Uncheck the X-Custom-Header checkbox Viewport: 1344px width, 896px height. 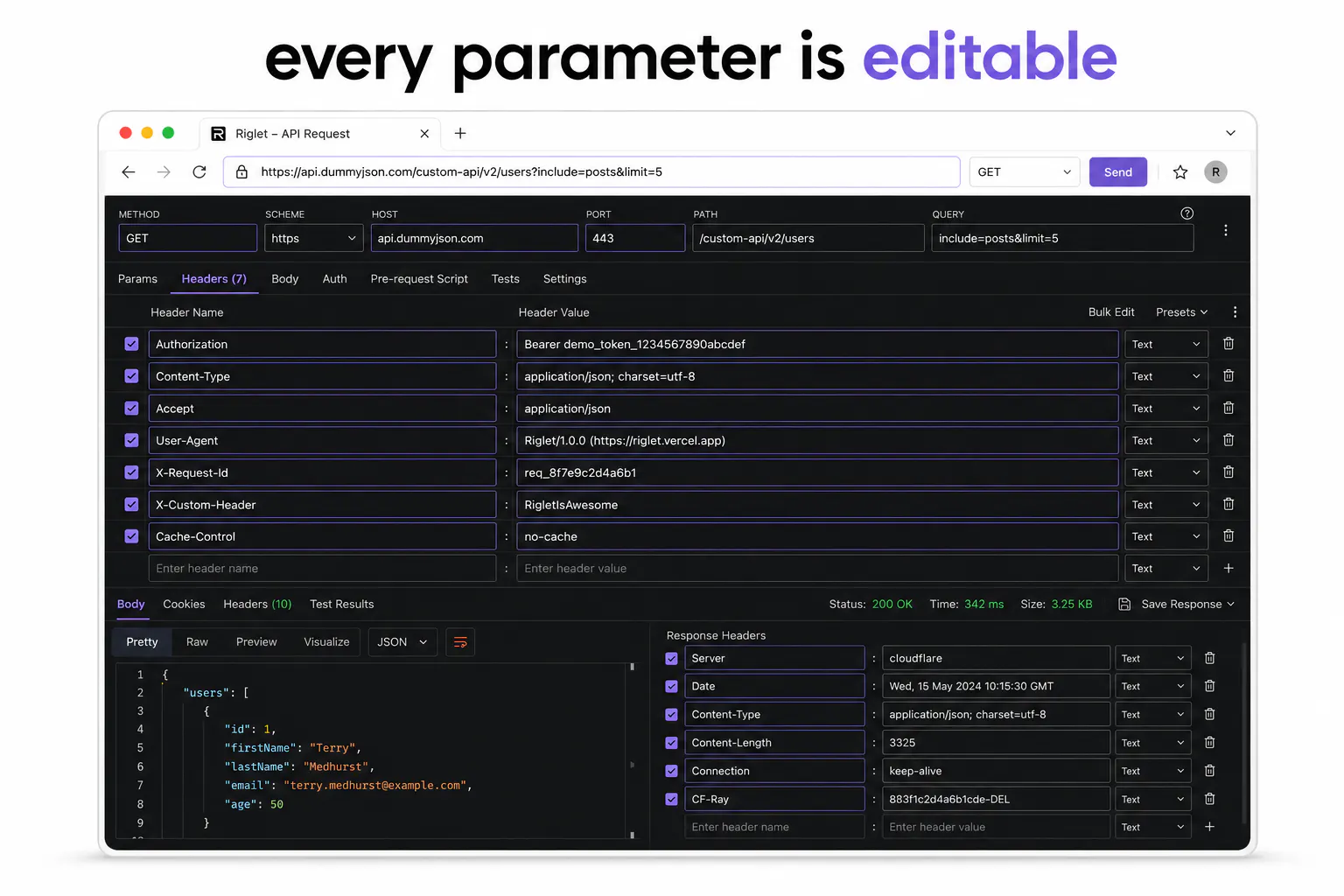[x=131, y=505]
